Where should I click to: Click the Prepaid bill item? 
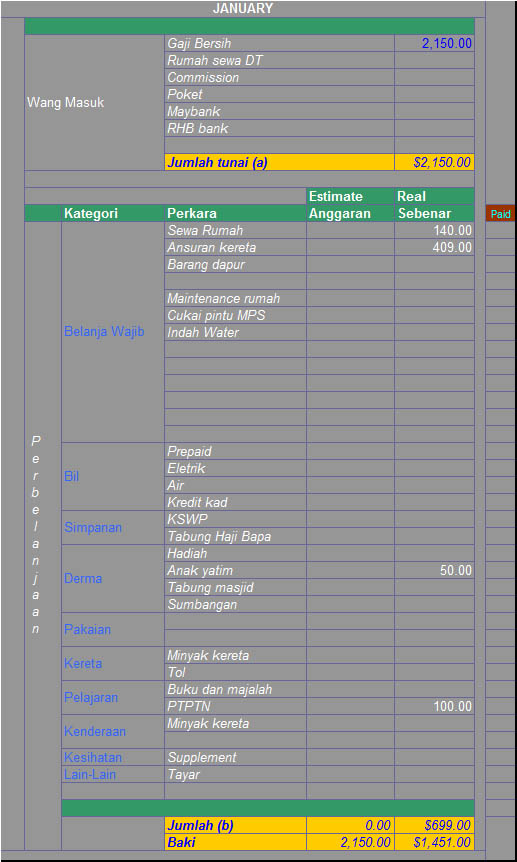[235, 452]
